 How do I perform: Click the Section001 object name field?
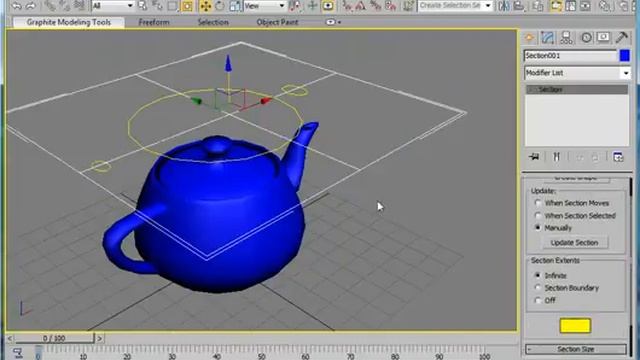(570, 56)
